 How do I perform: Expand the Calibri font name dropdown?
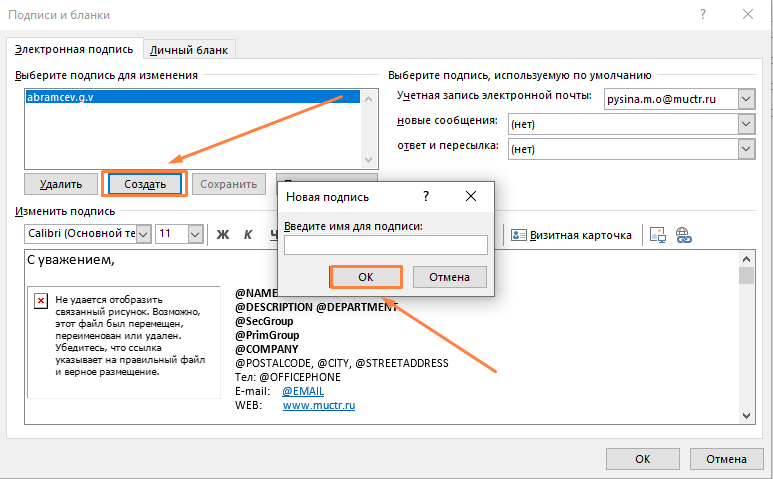coord(143,234)
